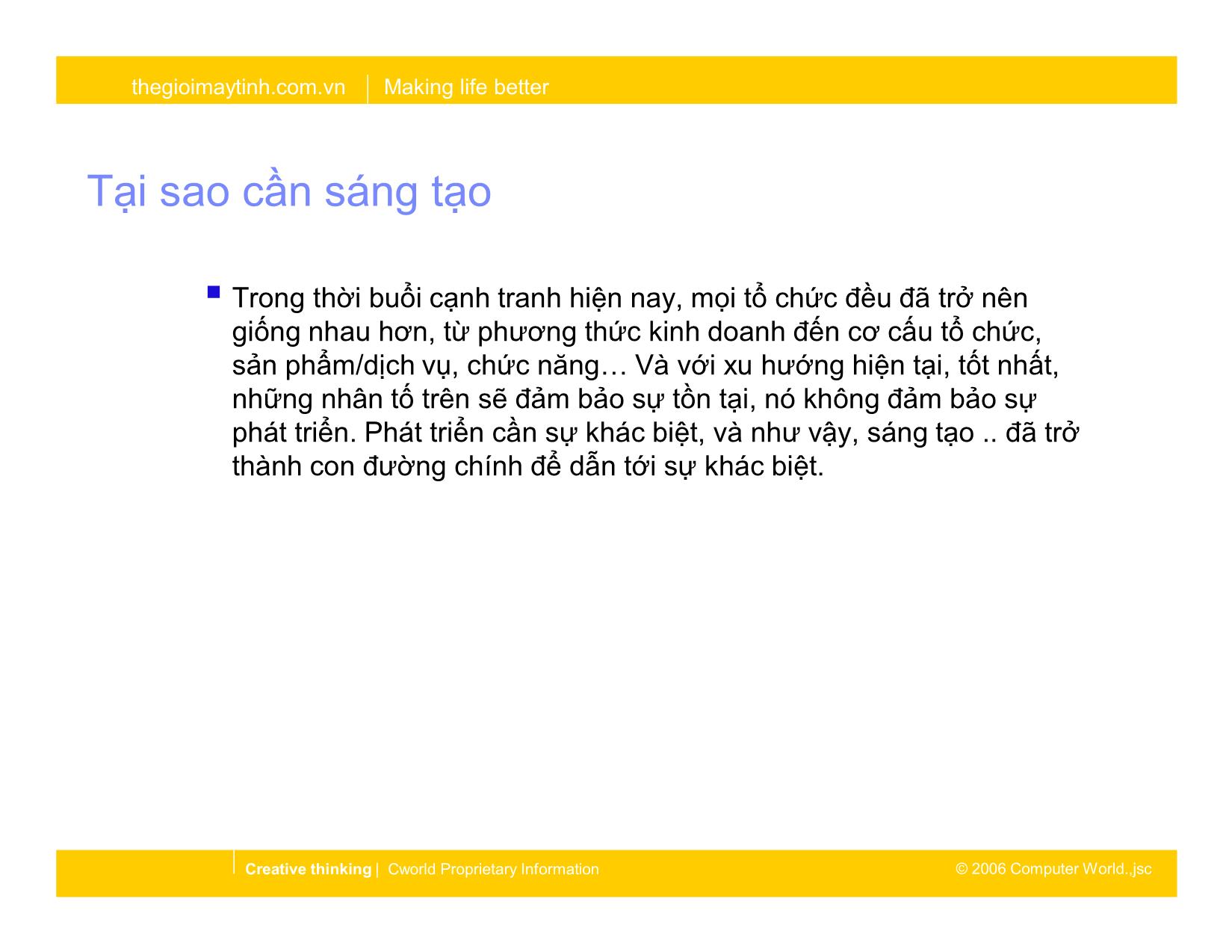Screen dimensions: 1232x952
Task: Click the '© 2006 Computer World..jsc' copyright
Action: [1053, 869]
